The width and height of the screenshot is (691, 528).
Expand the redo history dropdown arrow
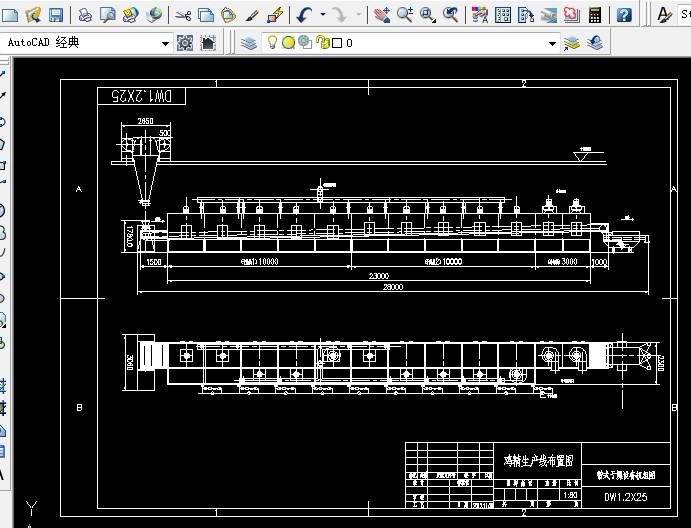click(x=358, y=15)
